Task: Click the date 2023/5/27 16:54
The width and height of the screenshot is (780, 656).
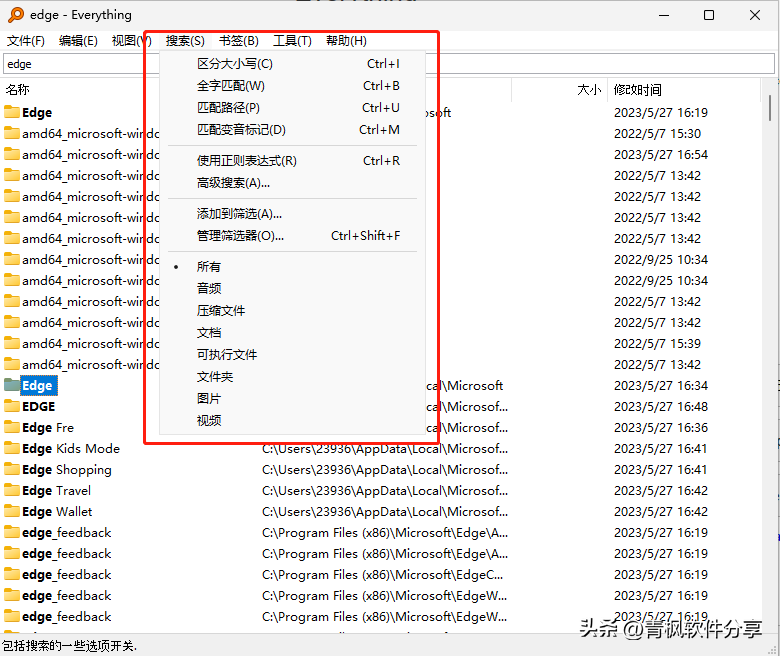Action: click(x=661, y=154)
